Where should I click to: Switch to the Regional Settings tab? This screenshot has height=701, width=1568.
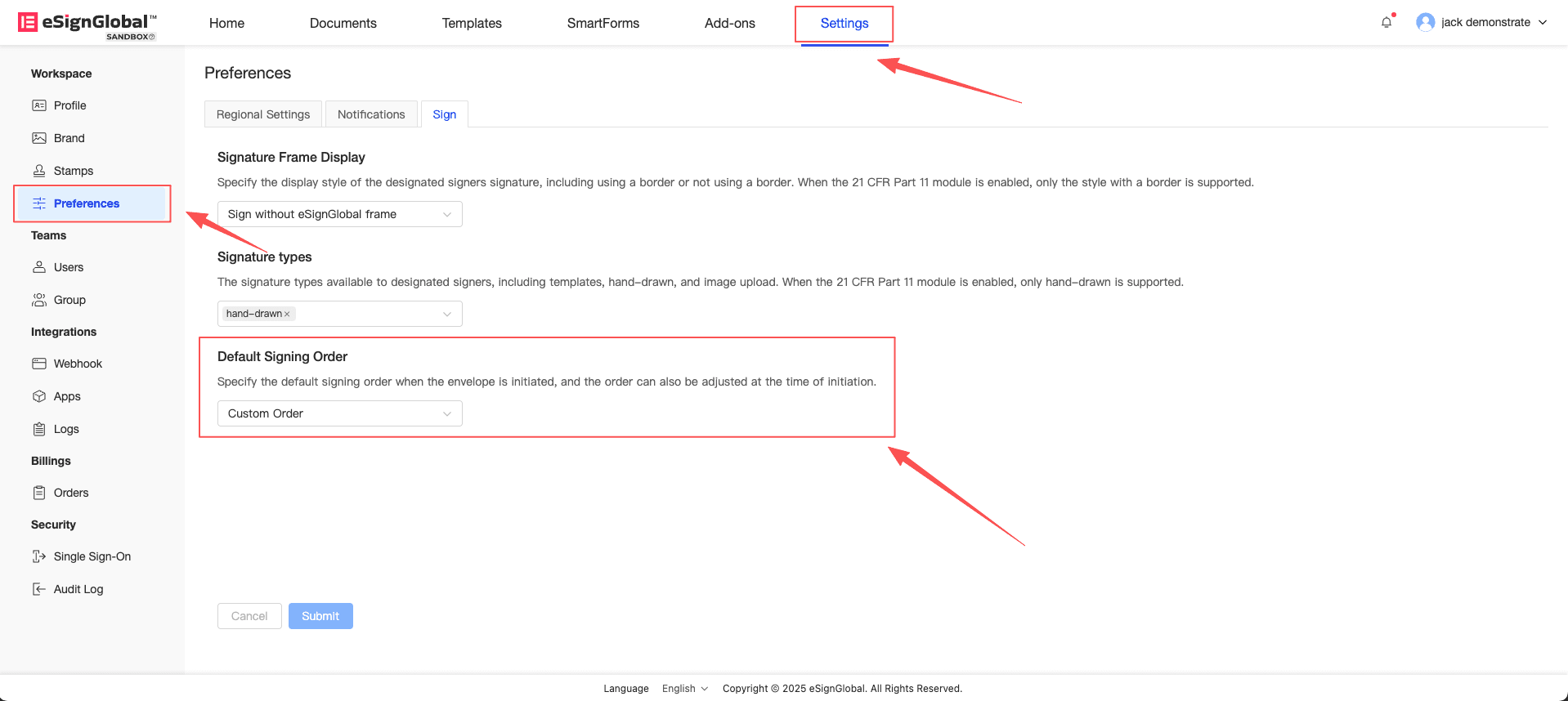(263, 114)
